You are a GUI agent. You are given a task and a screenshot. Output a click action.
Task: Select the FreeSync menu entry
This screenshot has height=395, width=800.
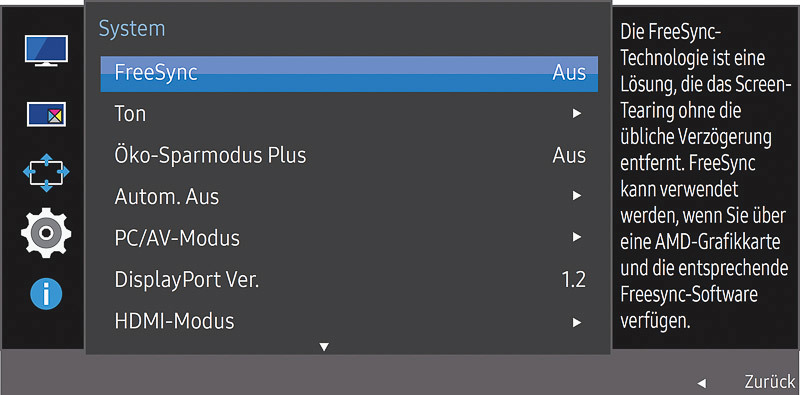[x=349, y=74]
